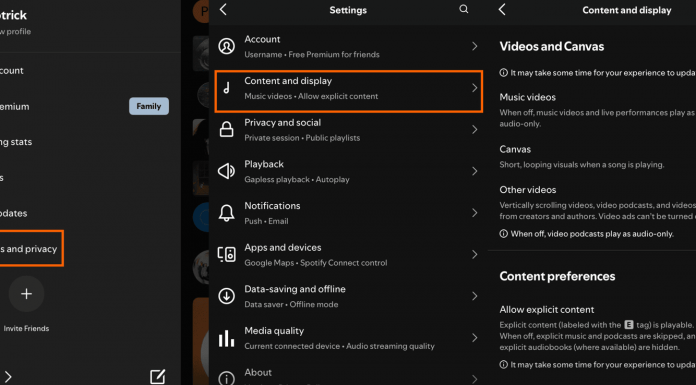This screenshot has height=385, width=696.
Task: Click the compose note icon at sidebar bottom
Action: click(157, 377)
